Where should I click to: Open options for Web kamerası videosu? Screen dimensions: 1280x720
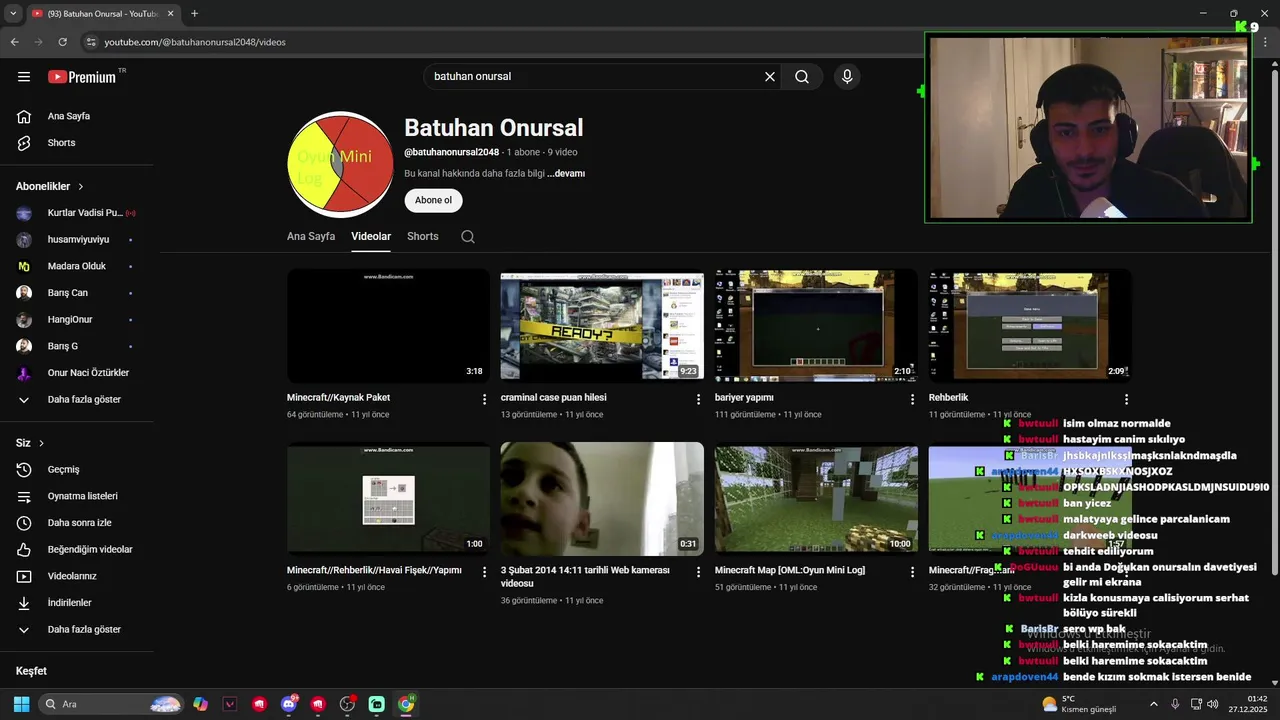[x=699, y=572]
